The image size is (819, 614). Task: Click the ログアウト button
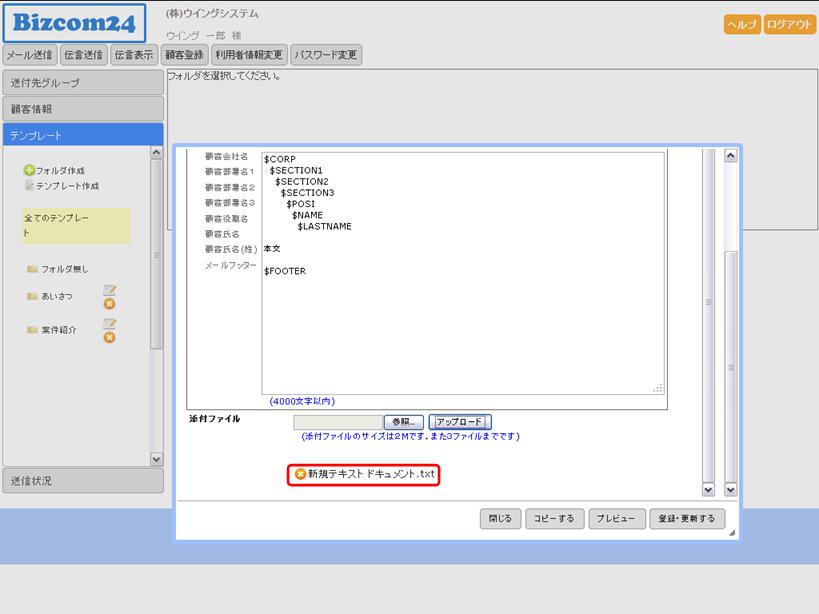(x=790, y=25)
